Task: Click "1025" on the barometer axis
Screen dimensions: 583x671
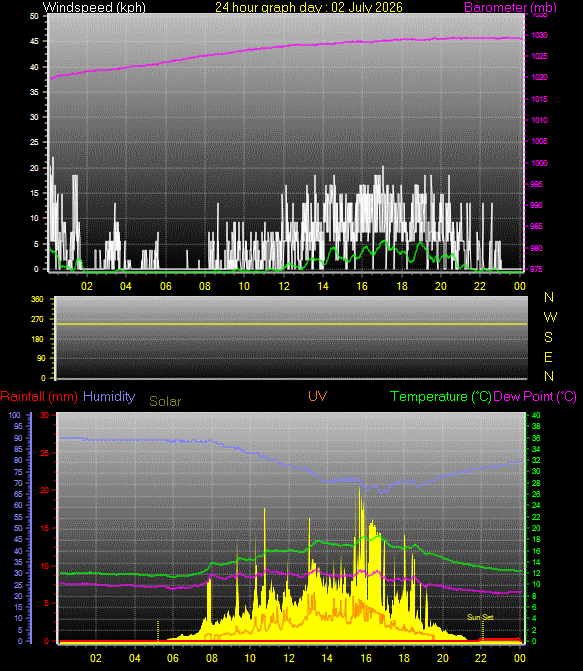Action: tap(539, 56)
